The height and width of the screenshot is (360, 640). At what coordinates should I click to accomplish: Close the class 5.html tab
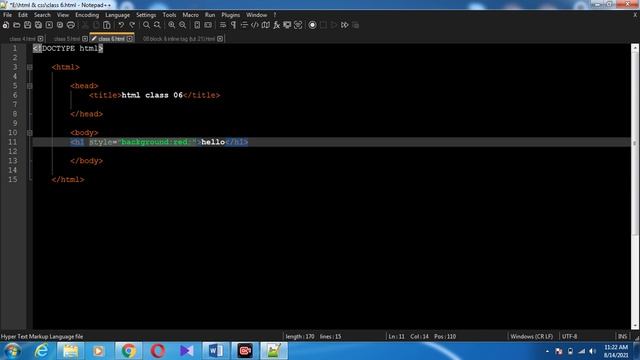pyautogui.click(x=85, y=39)
